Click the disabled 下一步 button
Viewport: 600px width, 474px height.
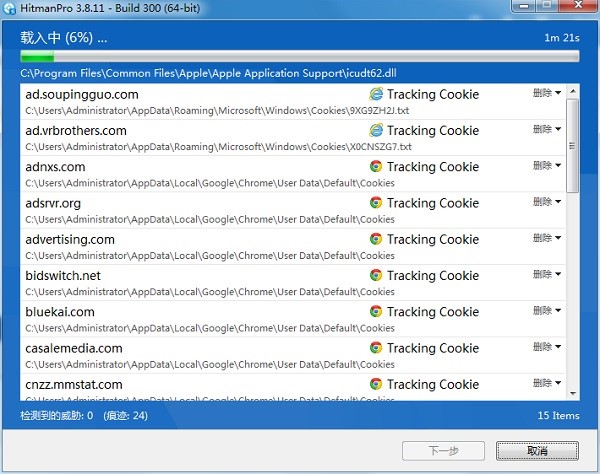tap(441, 451)
